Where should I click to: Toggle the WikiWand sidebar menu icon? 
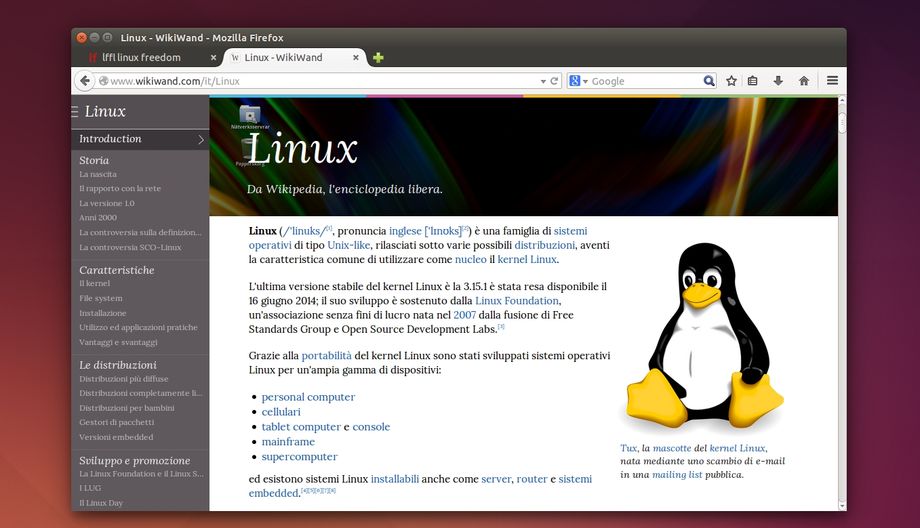(x=74, y=111)
